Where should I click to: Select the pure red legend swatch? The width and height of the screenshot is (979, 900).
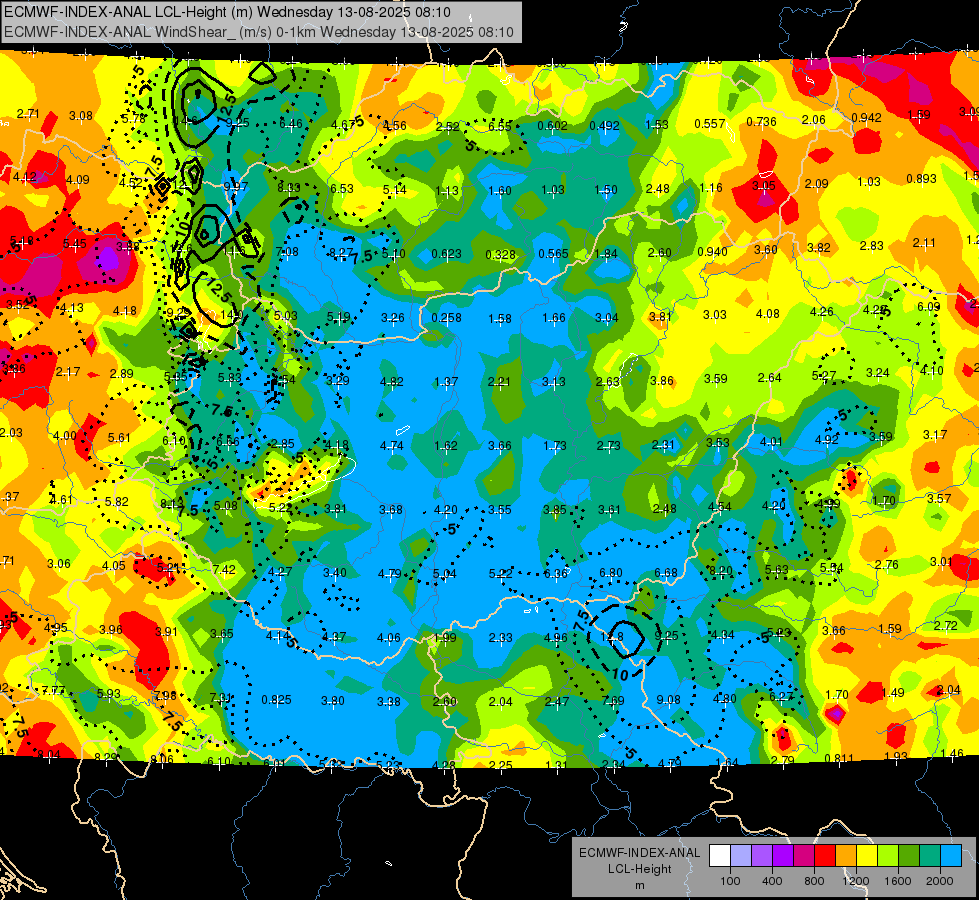pos(825,856)
